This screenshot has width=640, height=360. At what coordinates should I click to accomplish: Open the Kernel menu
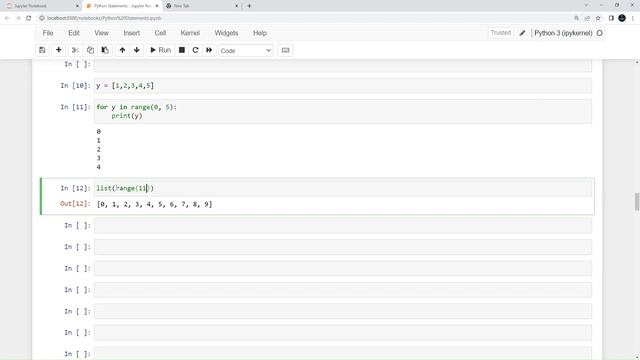(x=190, y=33)
